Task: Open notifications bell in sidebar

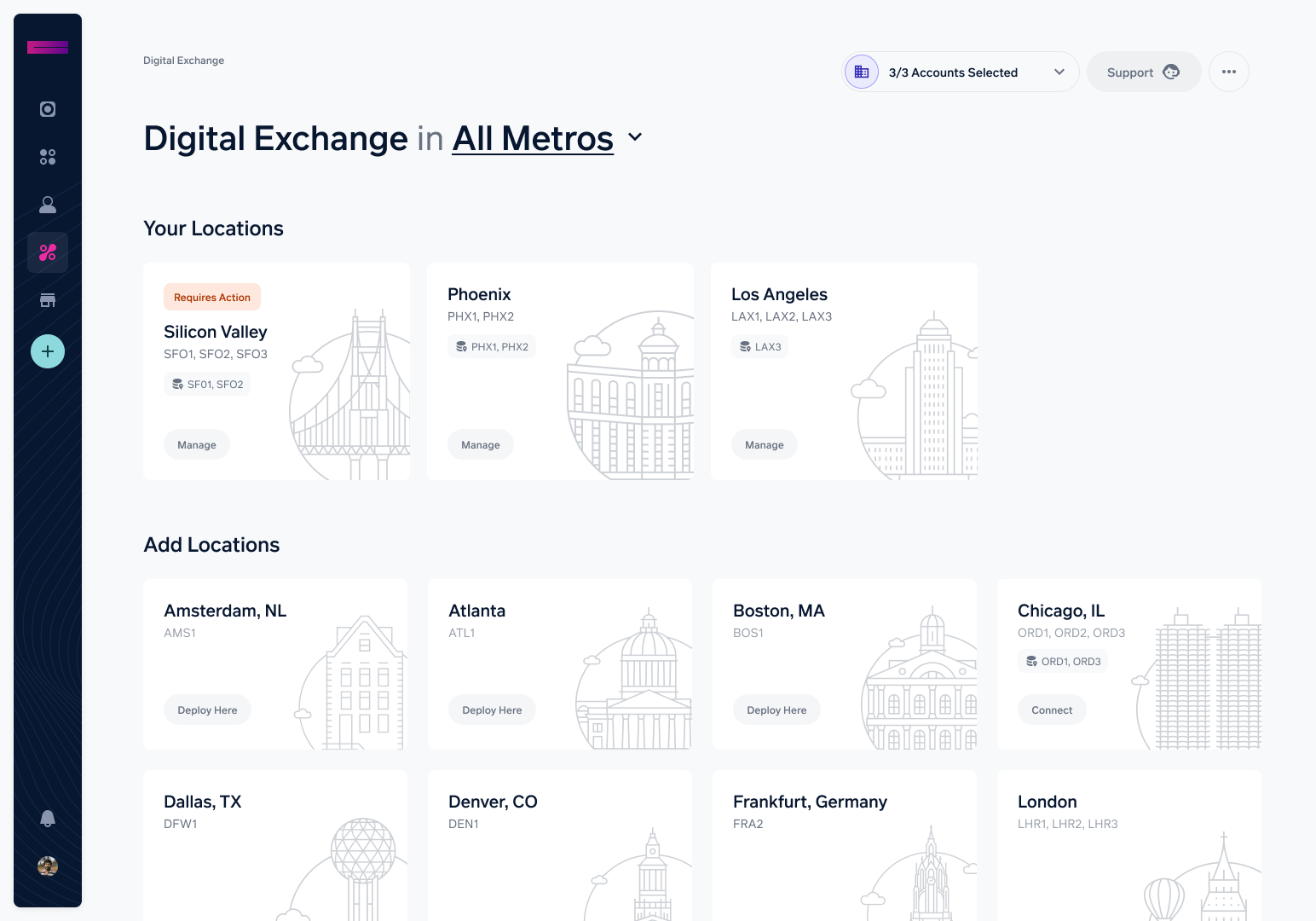Action: [48, 819]
